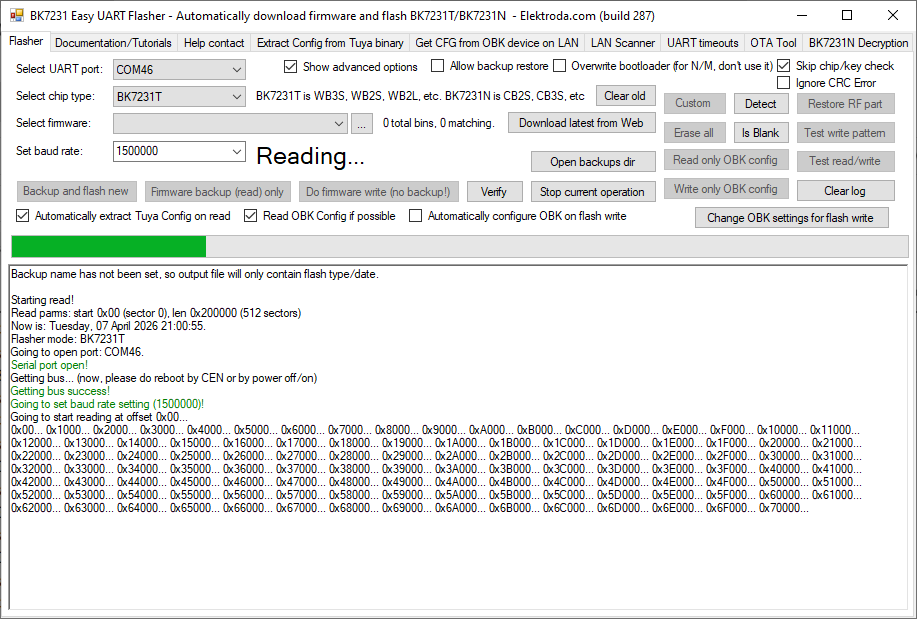917x619 pixels.
Task: Click Backup and flash new button
Action: pos(76,191)
